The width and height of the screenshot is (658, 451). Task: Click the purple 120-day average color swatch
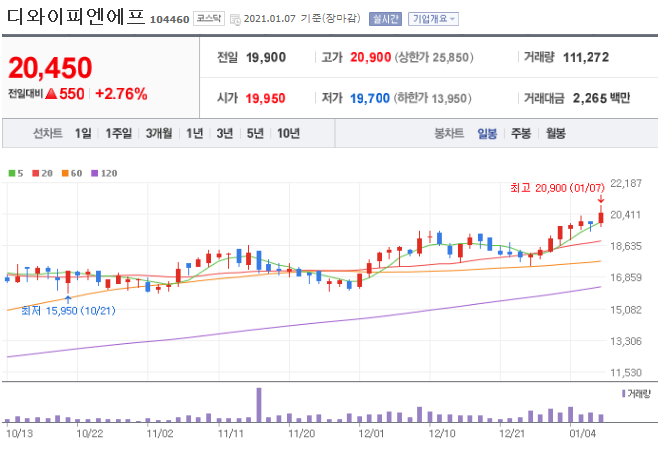(x=94, y=173)
